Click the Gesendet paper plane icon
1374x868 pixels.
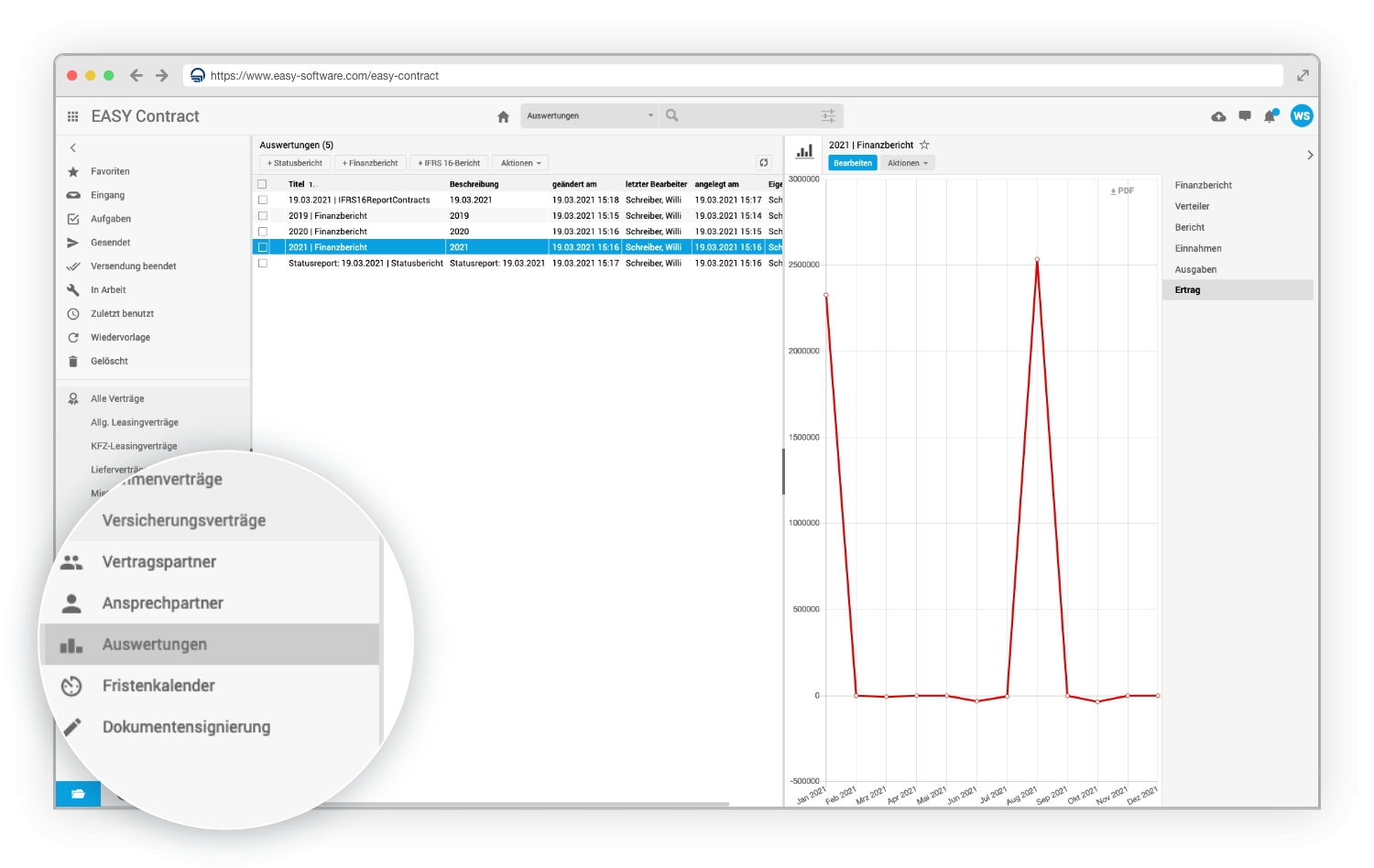pyautogui.click(x=73, y=243)
